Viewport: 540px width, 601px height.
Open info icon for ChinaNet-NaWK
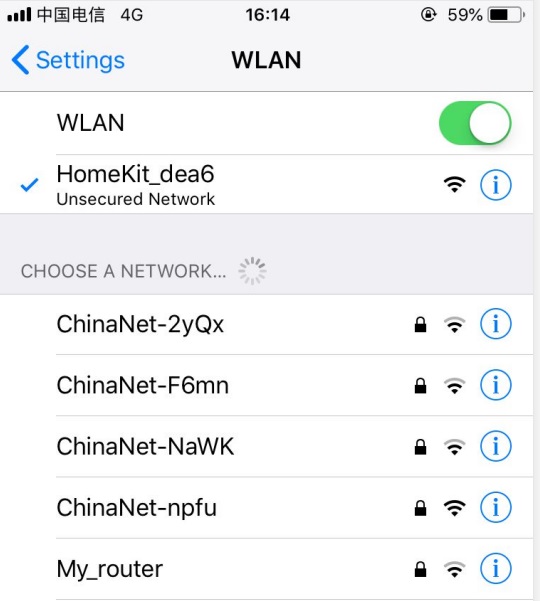(496, 446)
